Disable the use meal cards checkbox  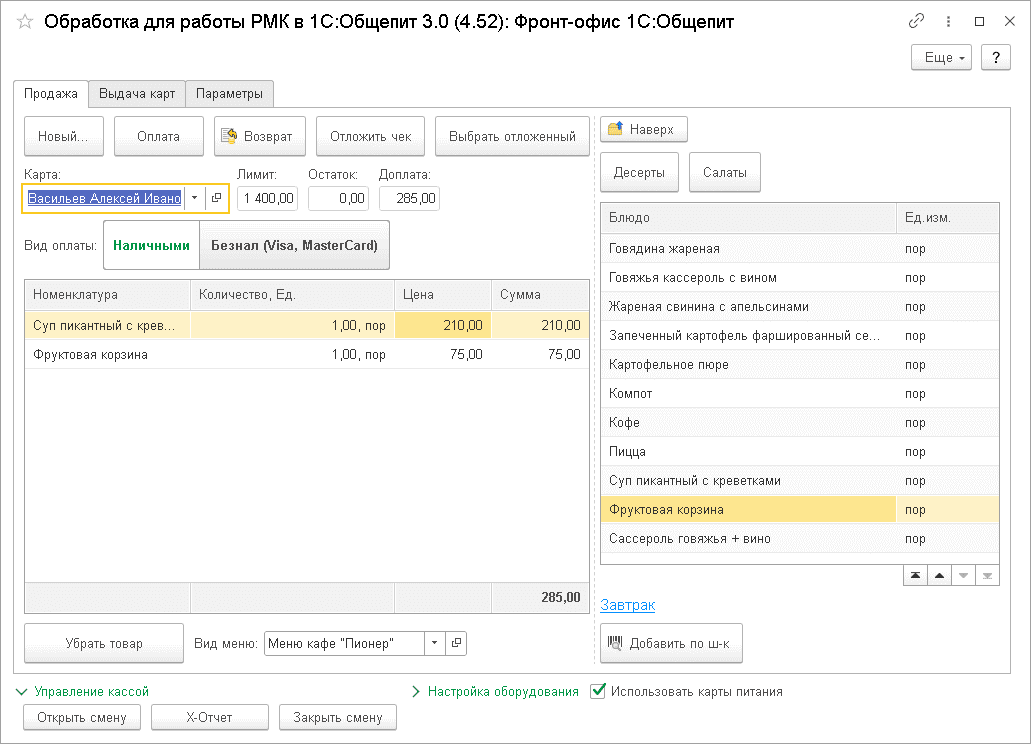point(598,691)
